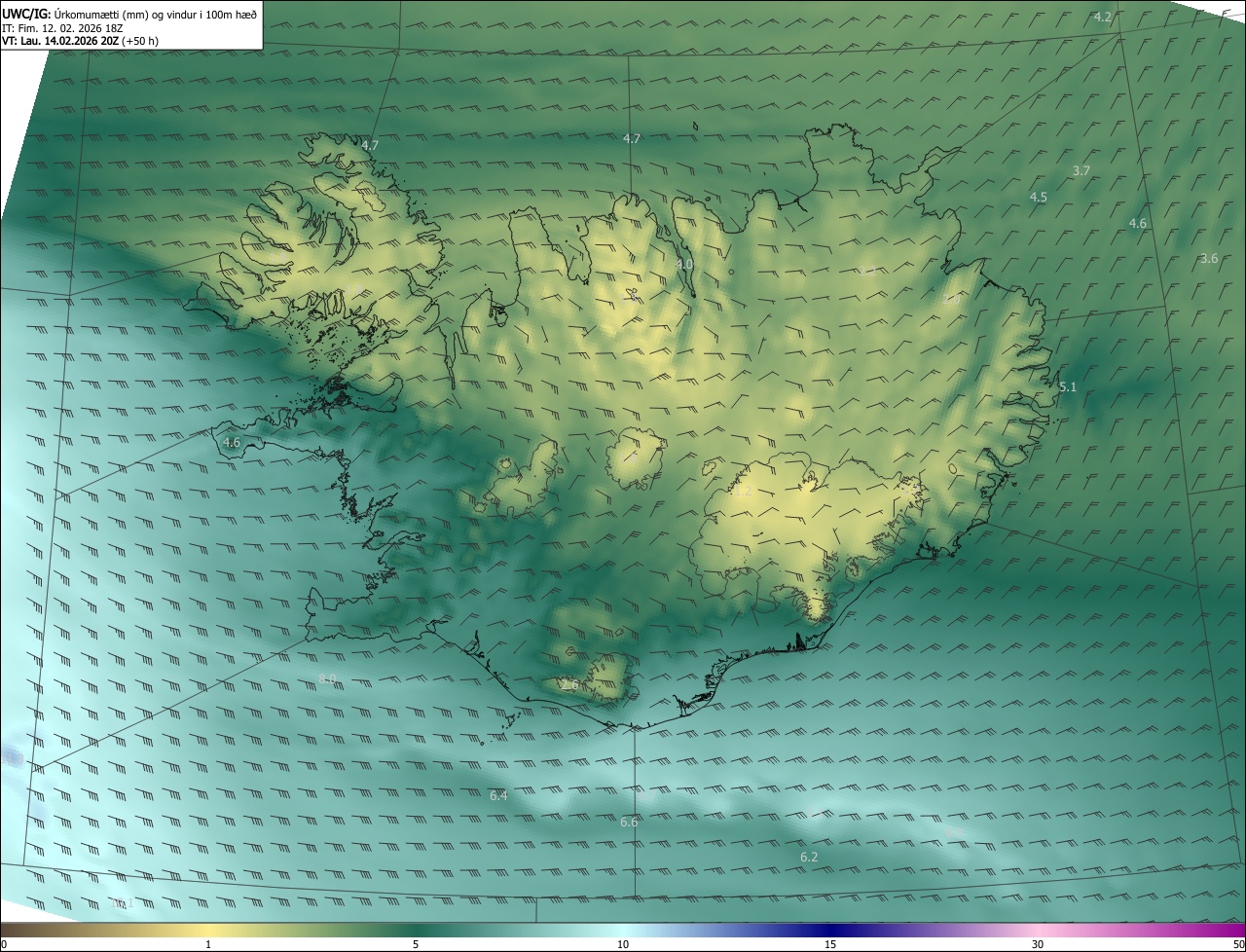Click the 4.2 value label

1102,18
